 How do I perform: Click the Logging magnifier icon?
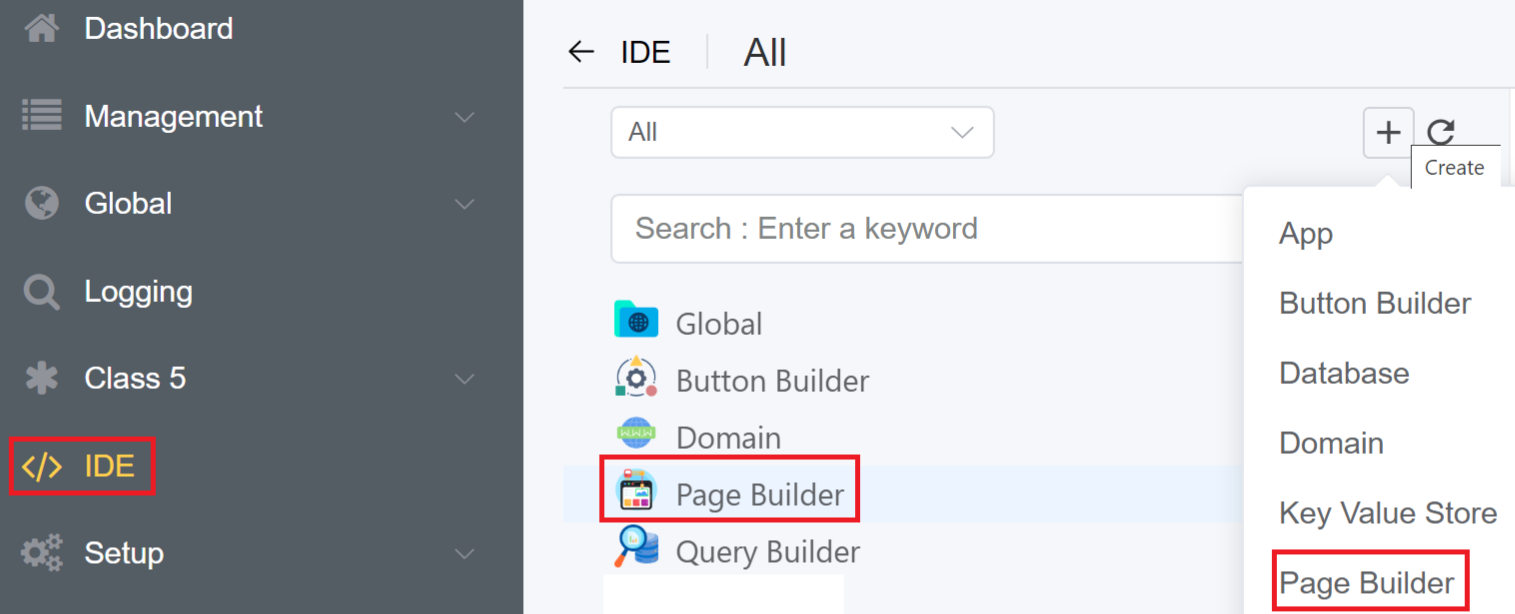click(x=41, y=292)
